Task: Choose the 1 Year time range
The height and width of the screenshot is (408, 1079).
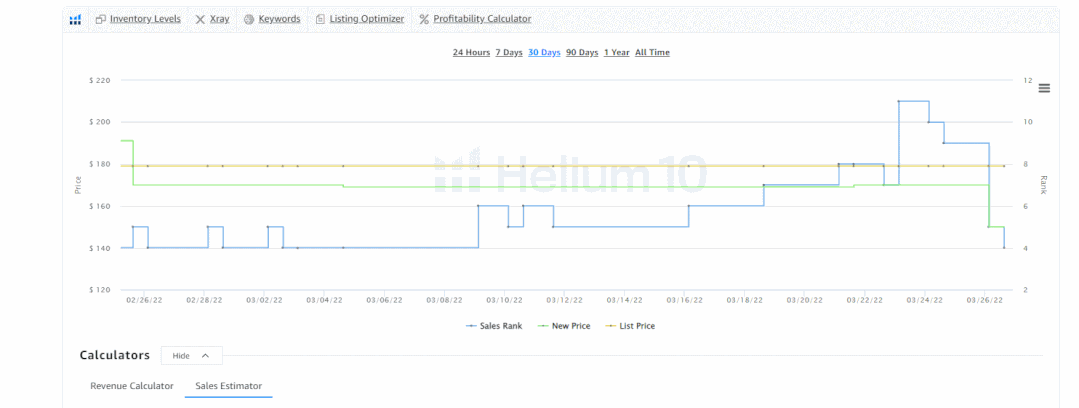Action: pyautogui.click(x=617, y=52)
